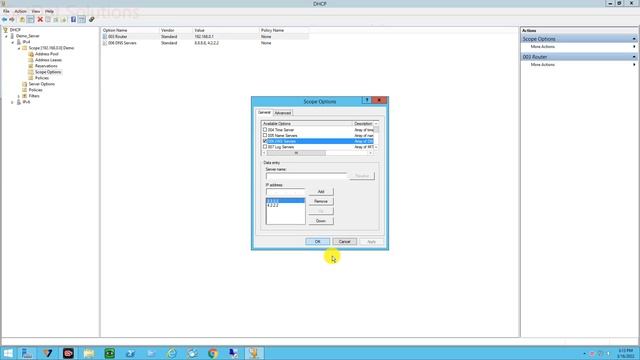
Task: Click the Server name input field
Action: [x=306, y=176]
